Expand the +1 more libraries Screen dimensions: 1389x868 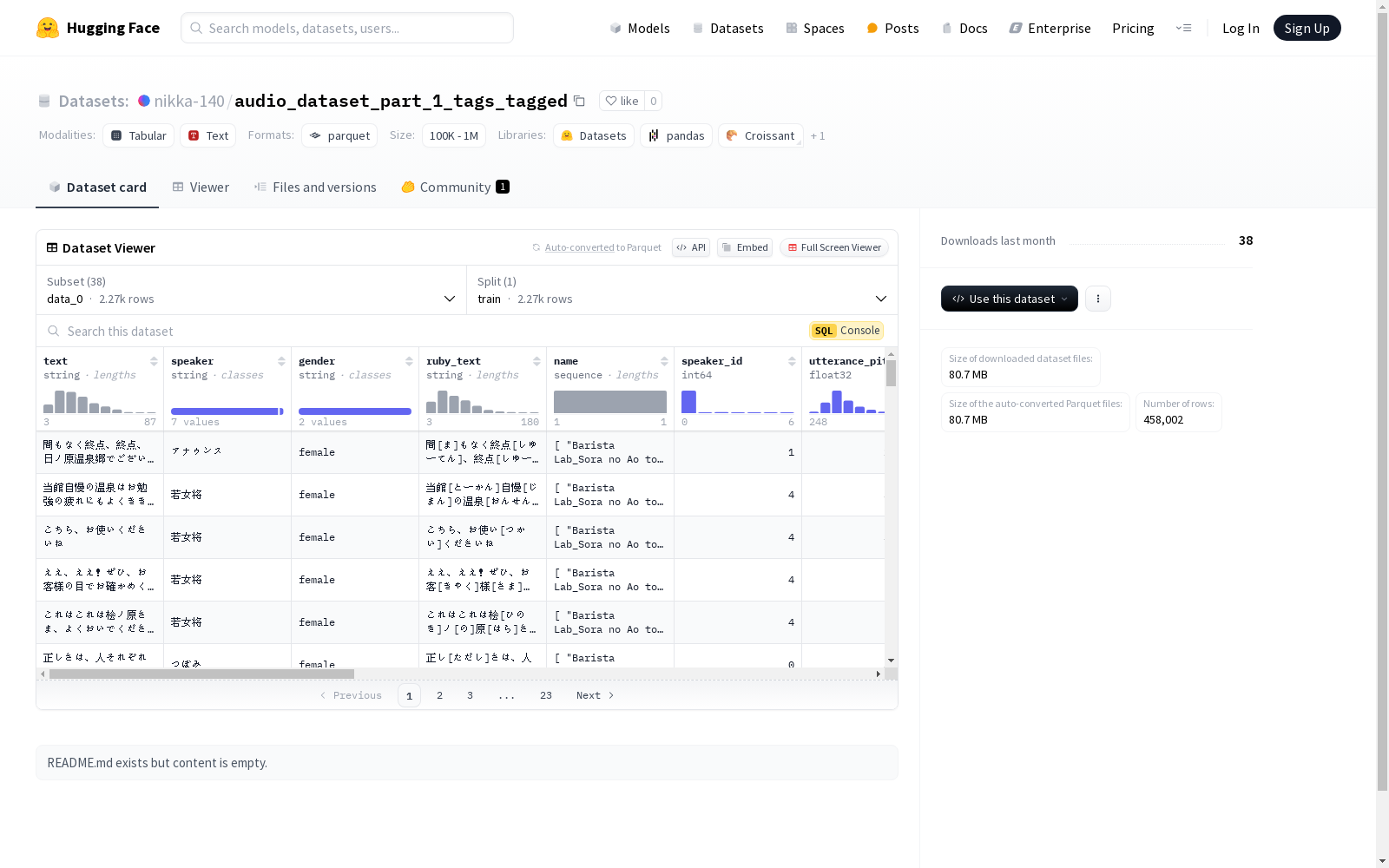coord(818,136)
